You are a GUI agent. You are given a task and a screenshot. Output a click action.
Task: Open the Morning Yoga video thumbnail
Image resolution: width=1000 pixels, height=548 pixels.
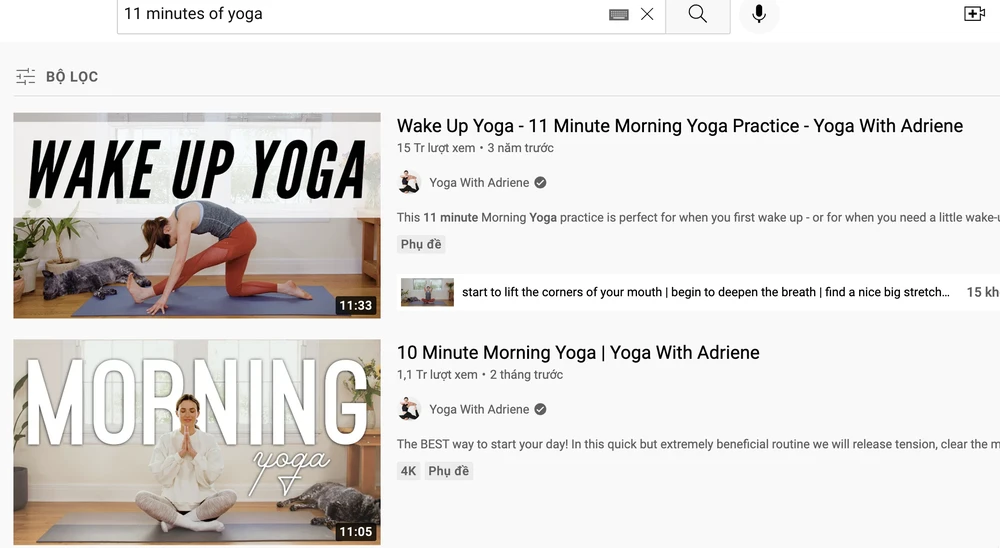tap(197, 442)
